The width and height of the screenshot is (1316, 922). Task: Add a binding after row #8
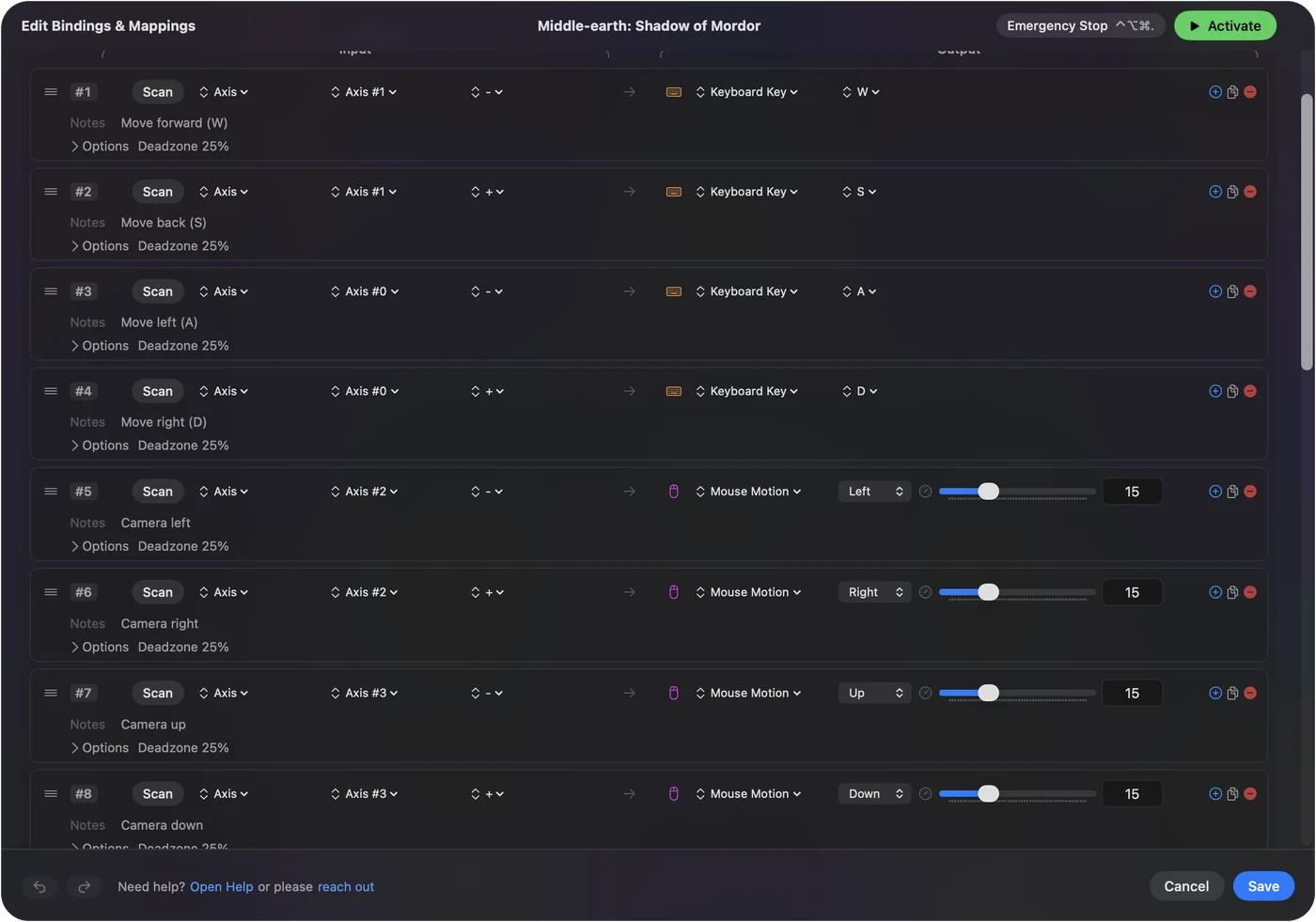tap(1215, 794)
